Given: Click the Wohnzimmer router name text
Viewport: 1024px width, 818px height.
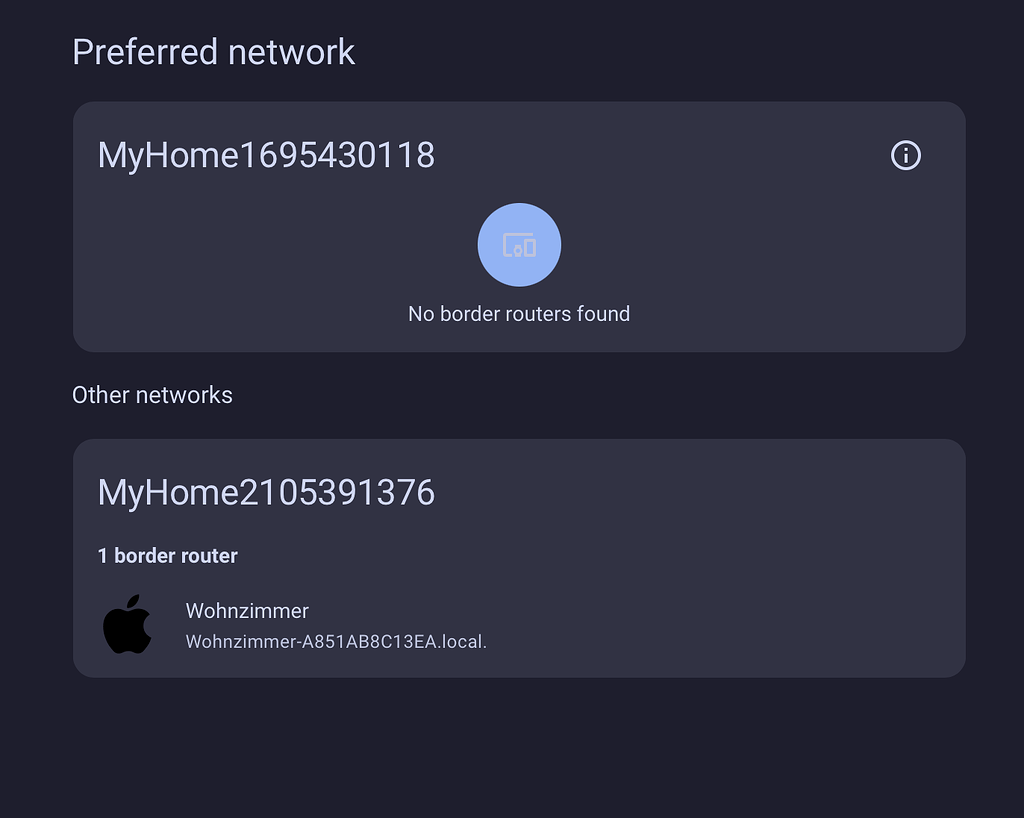Looking at the screenshot, I should coord(247,610).
